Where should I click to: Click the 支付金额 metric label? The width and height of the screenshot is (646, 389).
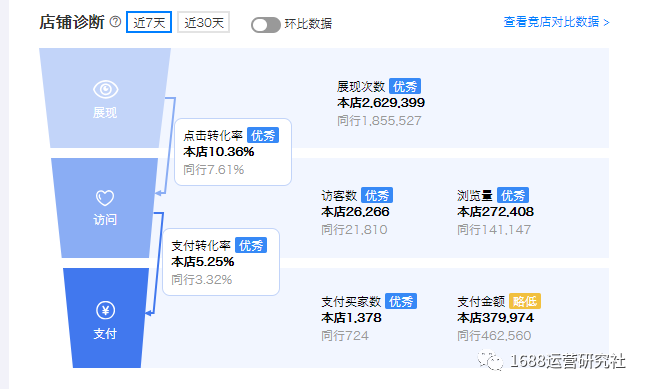(x=481, y=302)
